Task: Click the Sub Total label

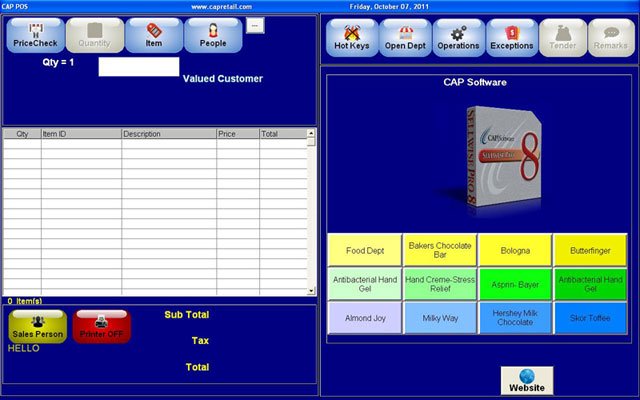Action: point(187,315)
